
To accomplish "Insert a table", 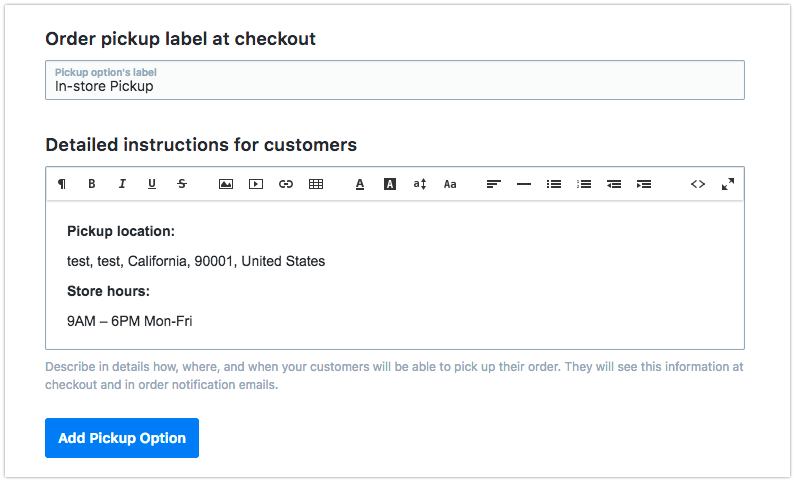I will pyautogui.click(x=316, y=184).
